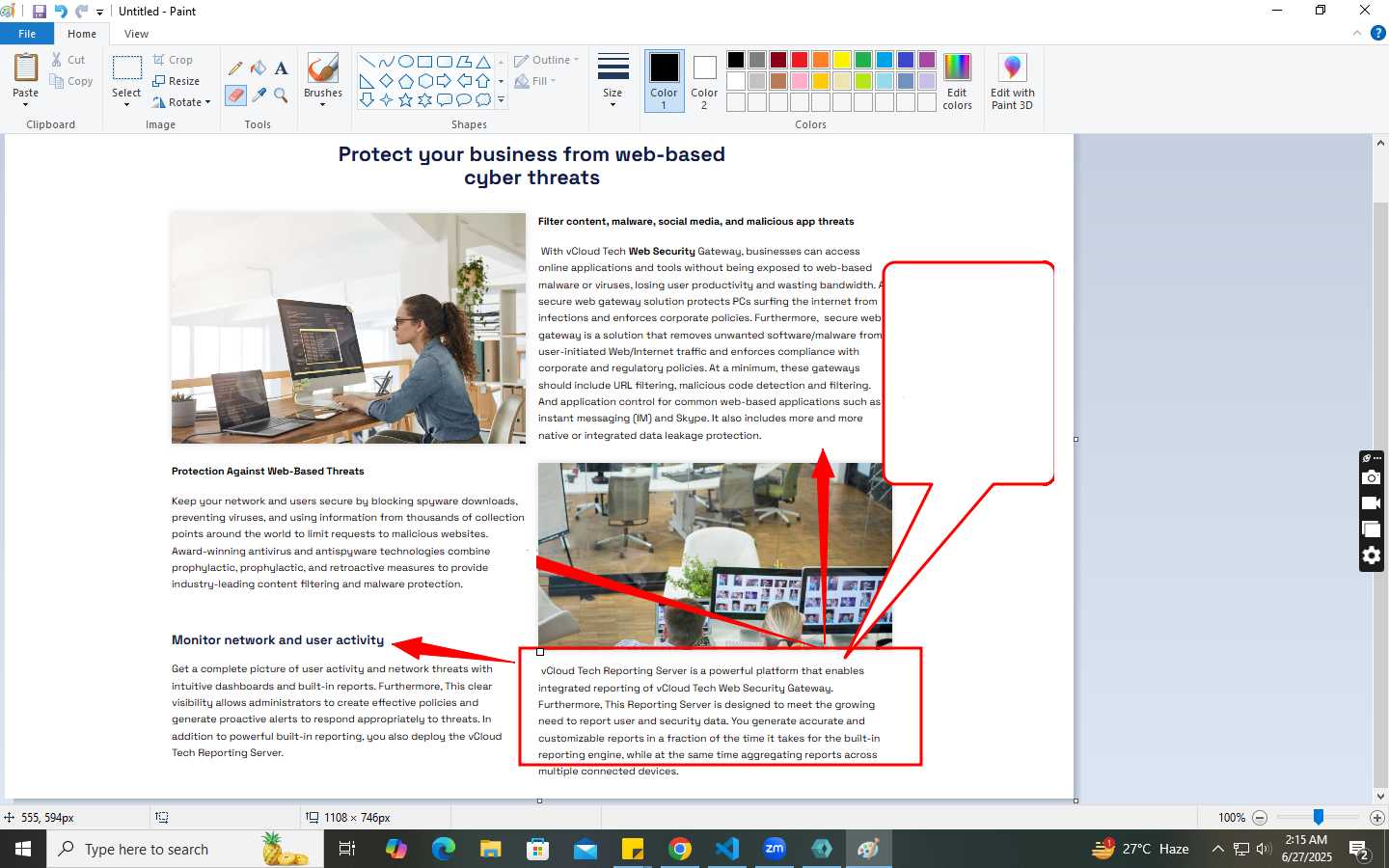
Task: Choose the Right arrow shape
Action: coord(445,81)
